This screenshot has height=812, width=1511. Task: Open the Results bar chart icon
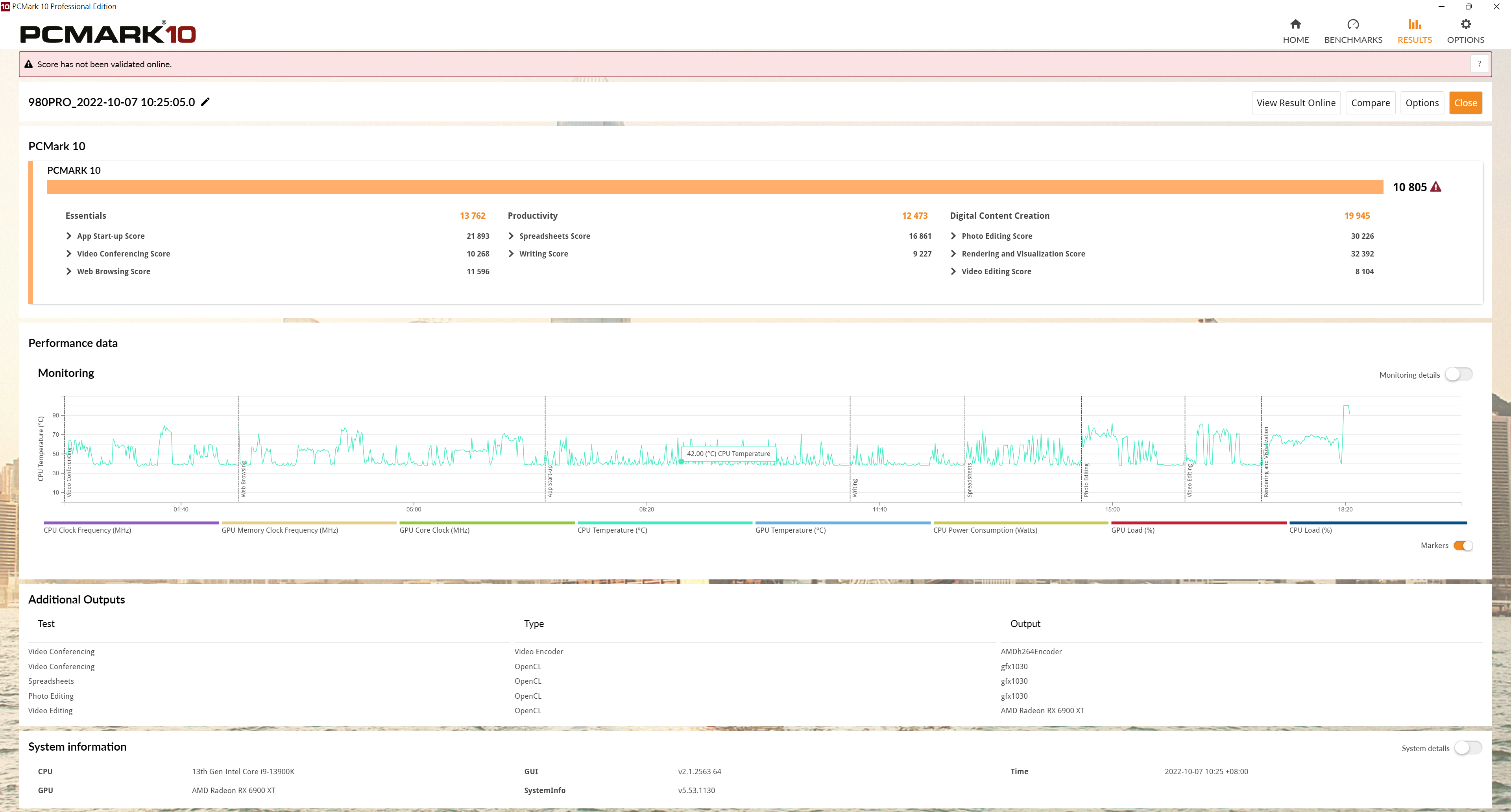1414,24
